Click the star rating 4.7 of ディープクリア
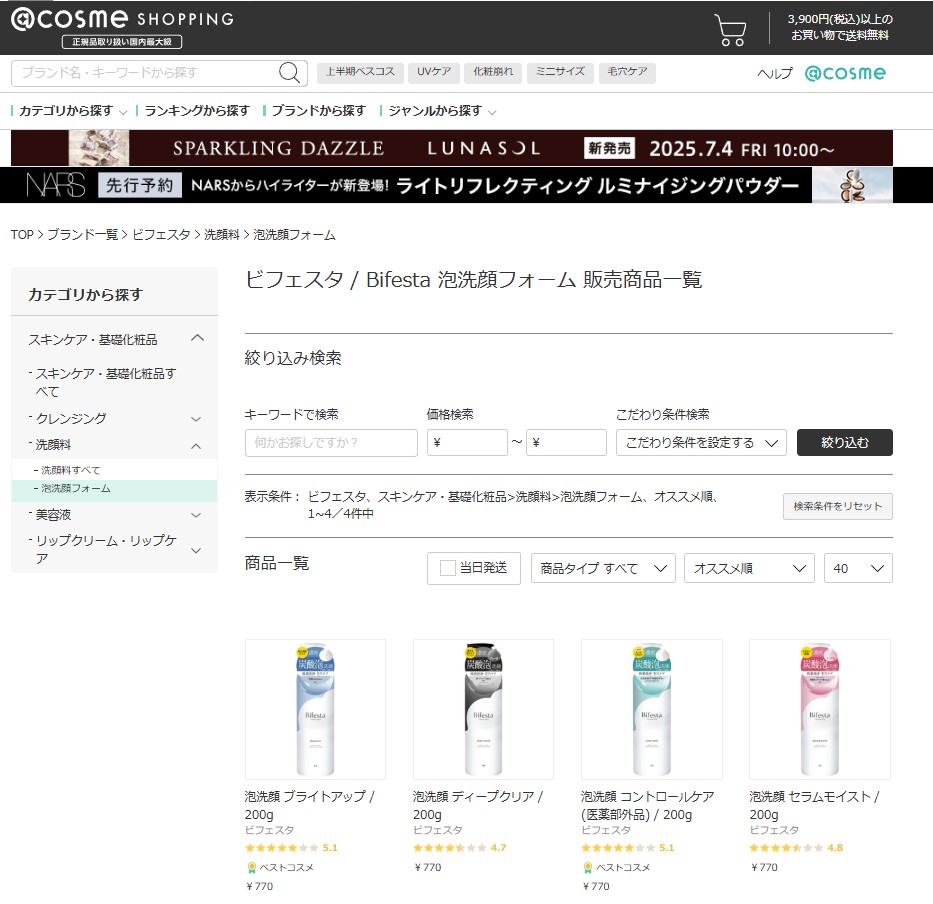This screenshot has height=904, width=933. [459, 847]
